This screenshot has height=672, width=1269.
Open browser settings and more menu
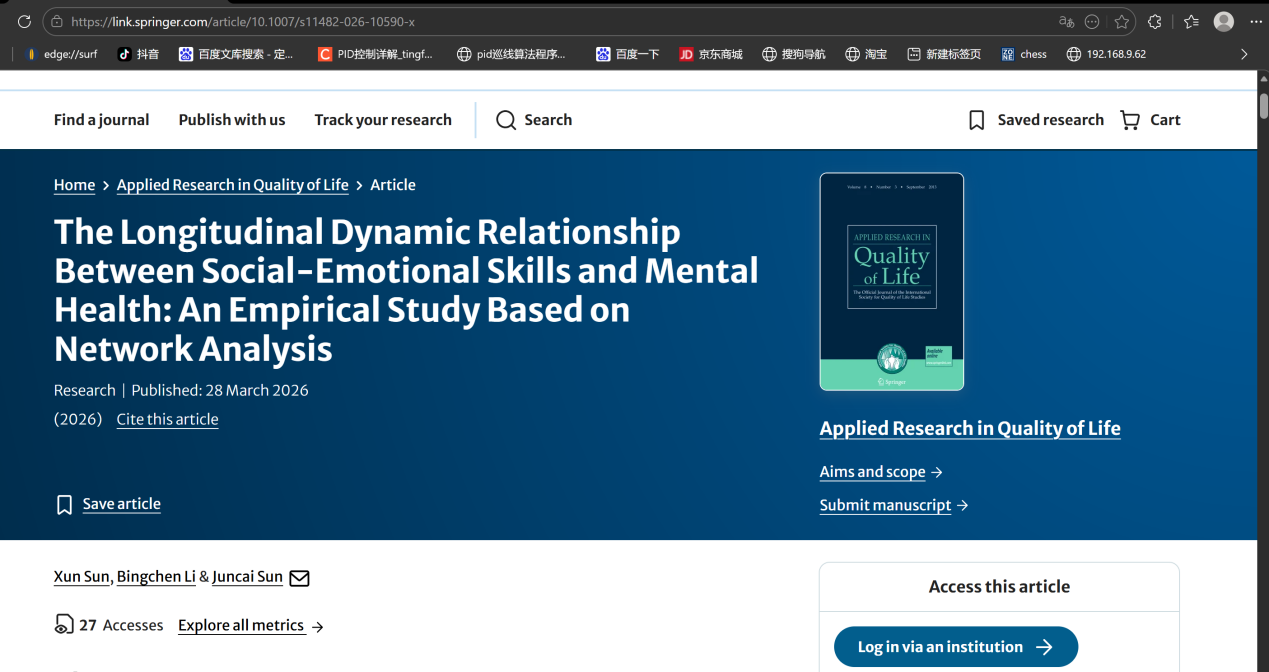point(1255,21)
